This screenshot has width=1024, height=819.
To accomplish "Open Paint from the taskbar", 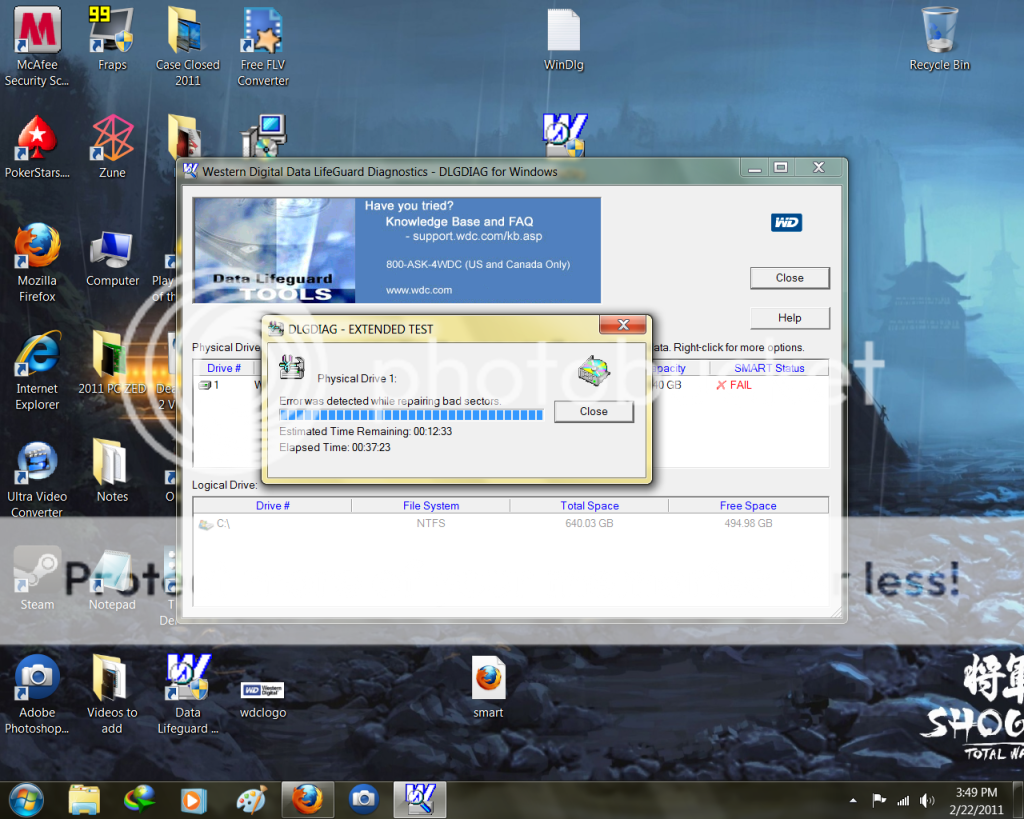I will click(251, 799).
